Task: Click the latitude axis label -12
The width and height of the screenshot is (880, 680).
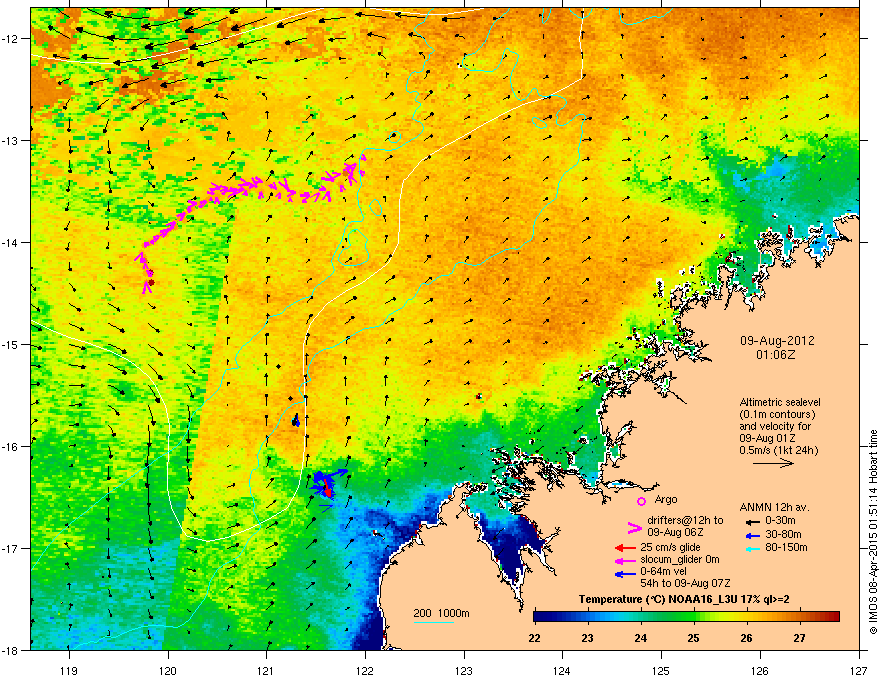Action: 11,39
